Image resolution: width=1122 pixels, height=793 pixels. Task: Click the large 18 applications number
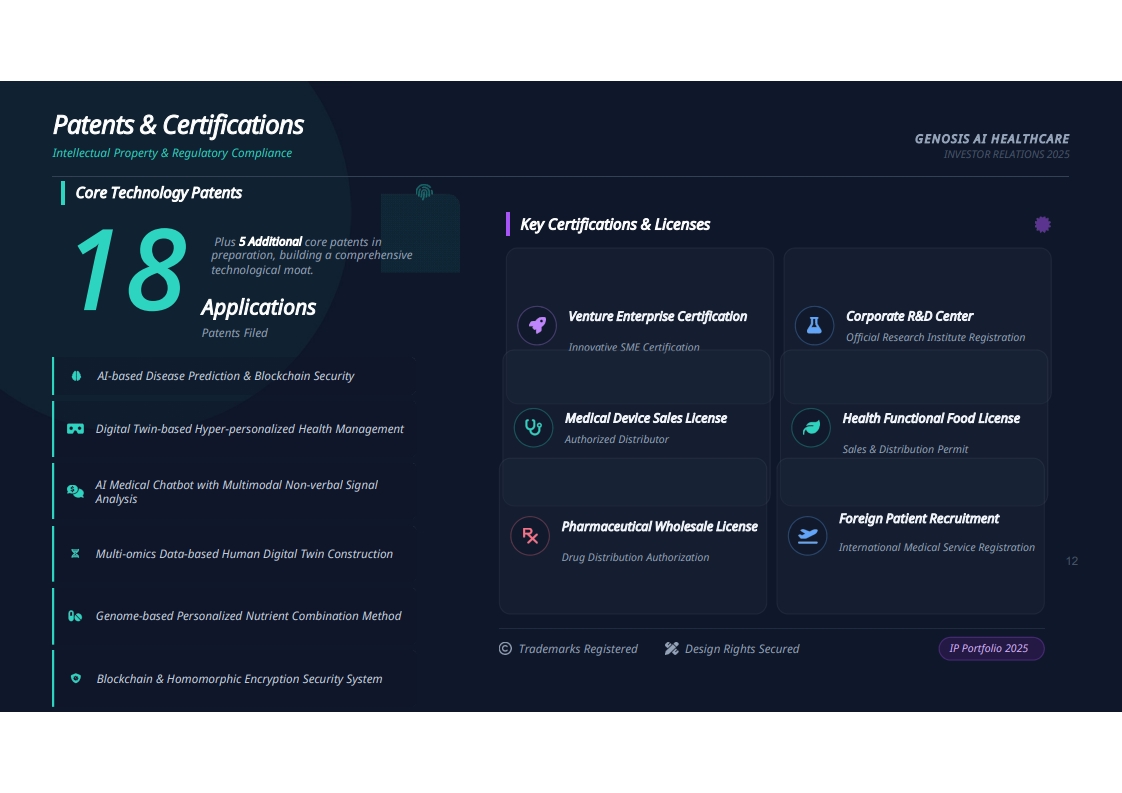coord(130,271)
